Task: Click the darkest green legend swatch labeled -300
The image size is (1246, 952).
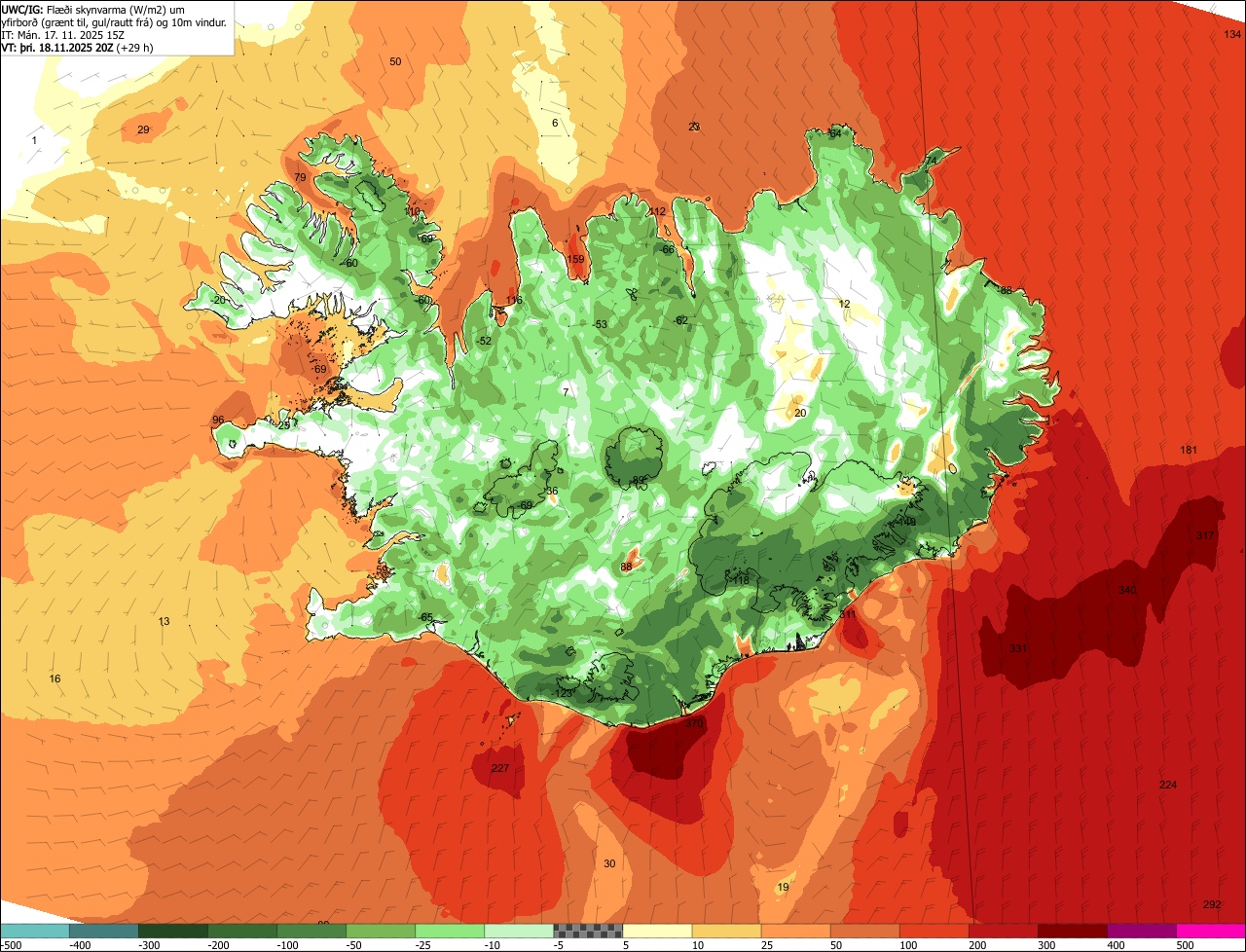Action: [172, 931]
